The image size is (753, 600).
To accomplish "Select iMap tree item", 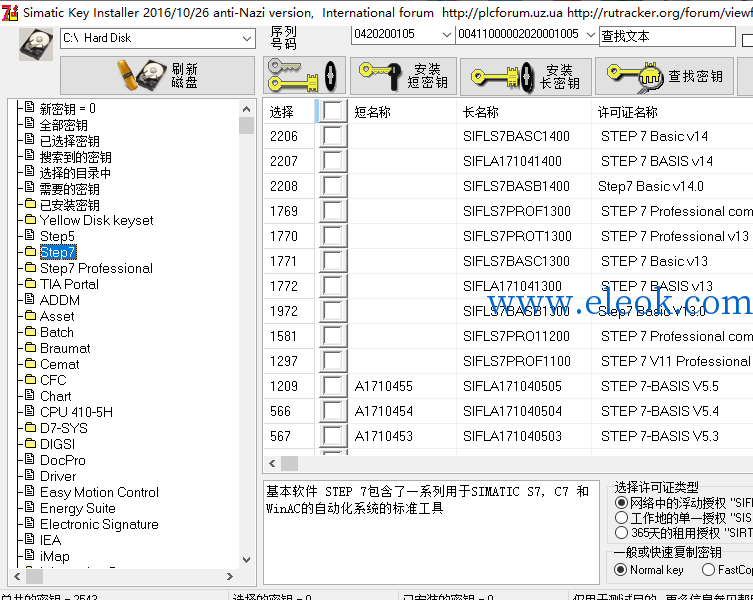I will [55, 556].
